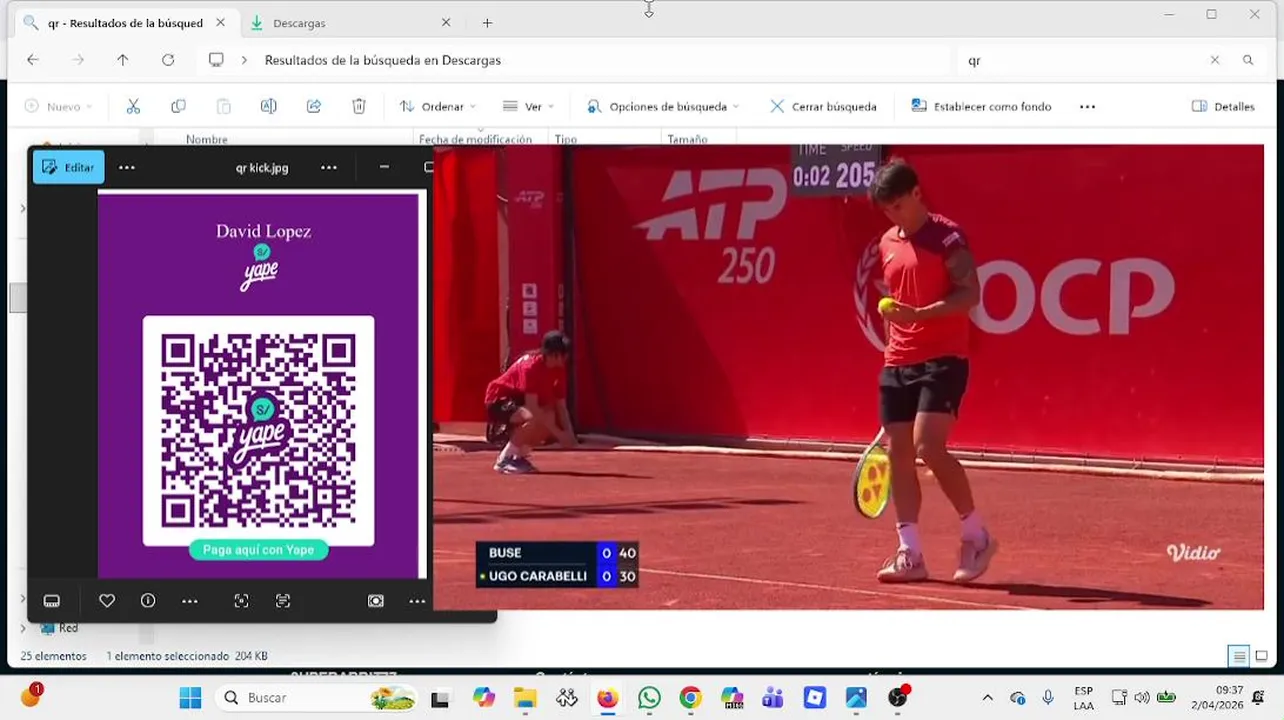Click the volume icon in system tray
The height and width of the screenshot is (720, 1284).
1142,697
